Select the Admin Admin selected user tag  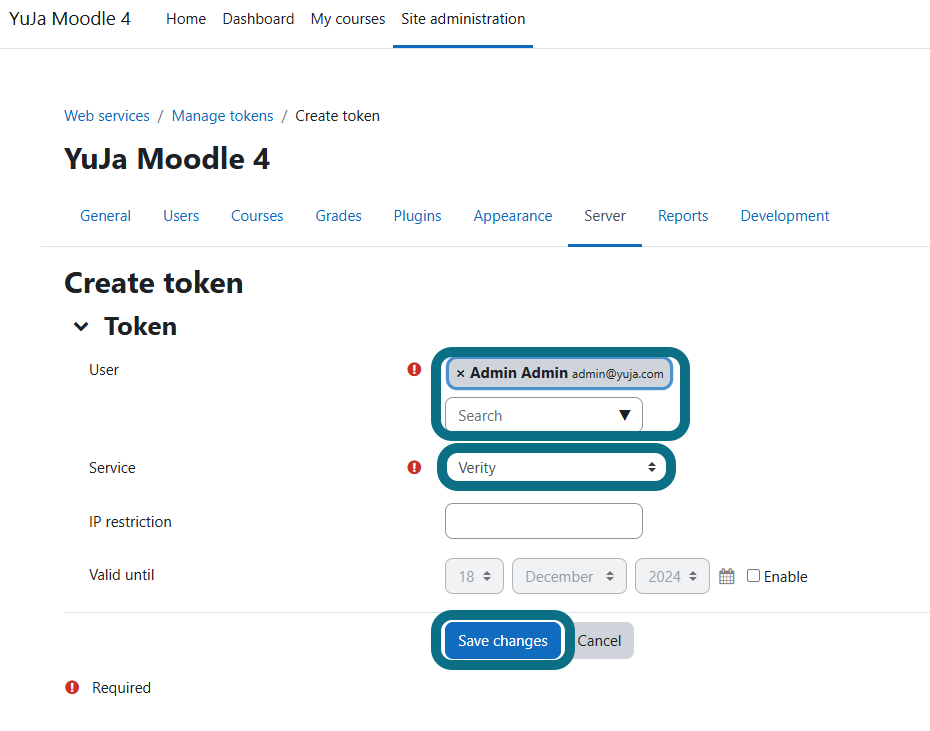click(x=559, y=373)
